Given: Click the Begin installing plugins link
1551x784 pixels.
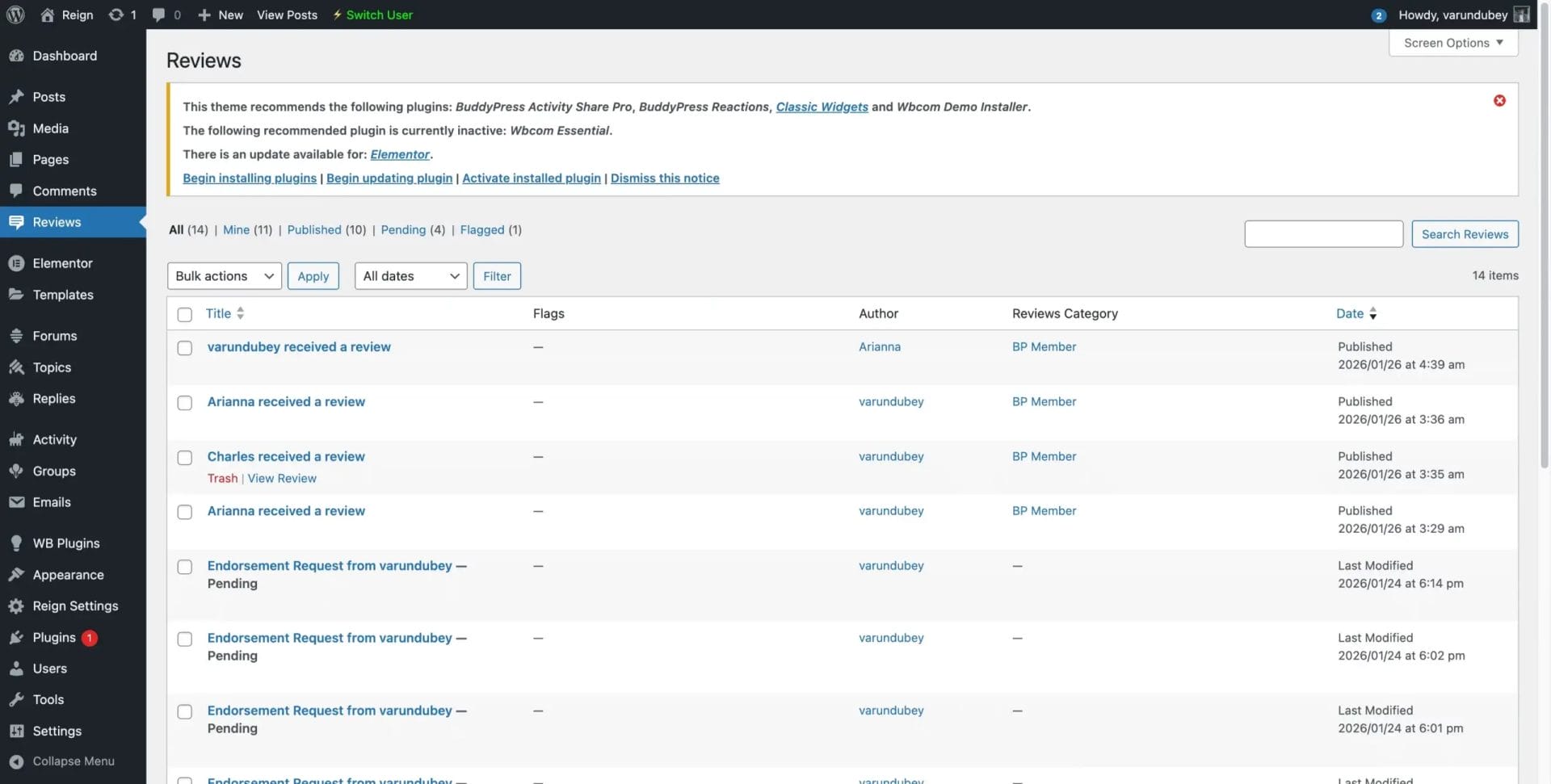Looking at the screenshot, I should 248,178.
